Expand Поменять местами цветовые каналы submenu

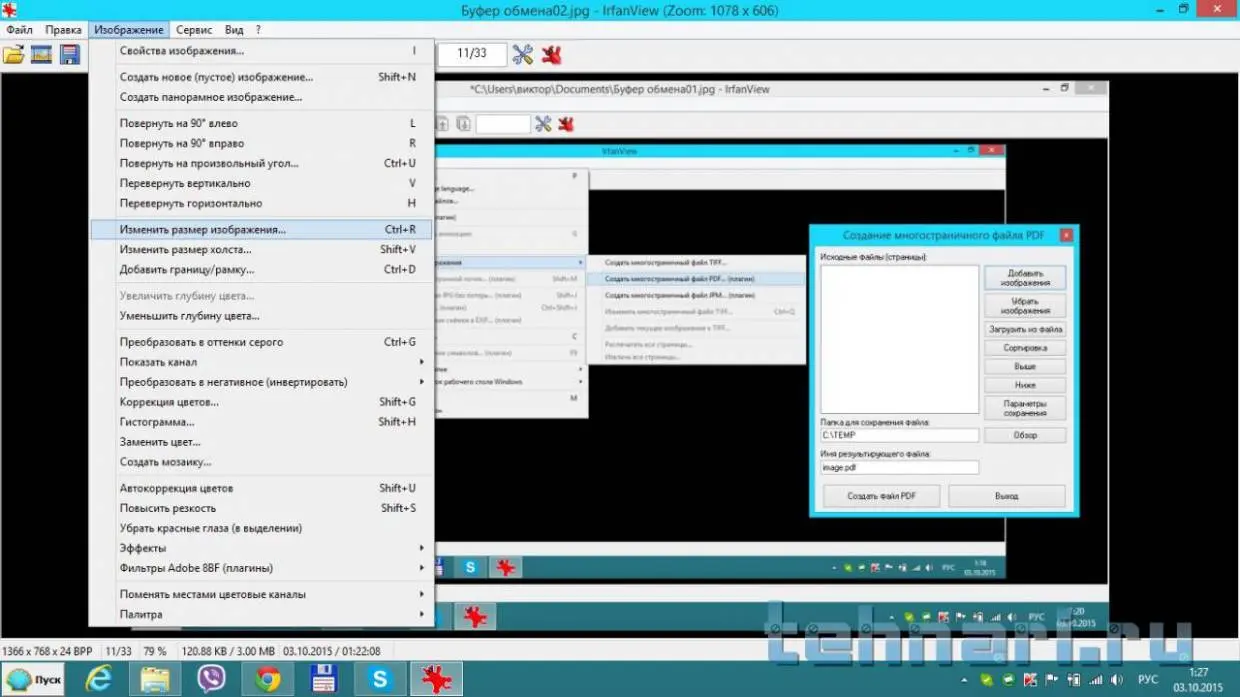(x=262, y=594)
